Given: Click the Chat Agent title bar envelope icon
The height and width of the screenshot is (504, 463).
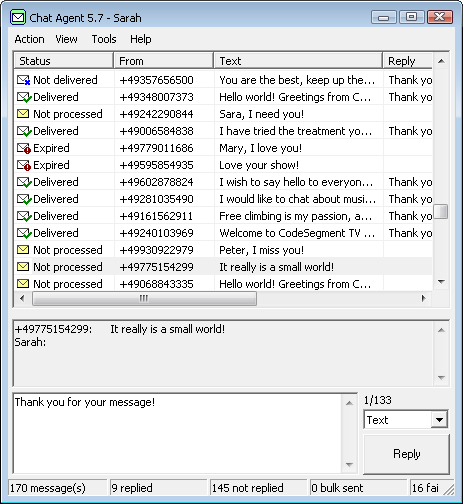Looking at the screenshot, I should pos(18,17).
